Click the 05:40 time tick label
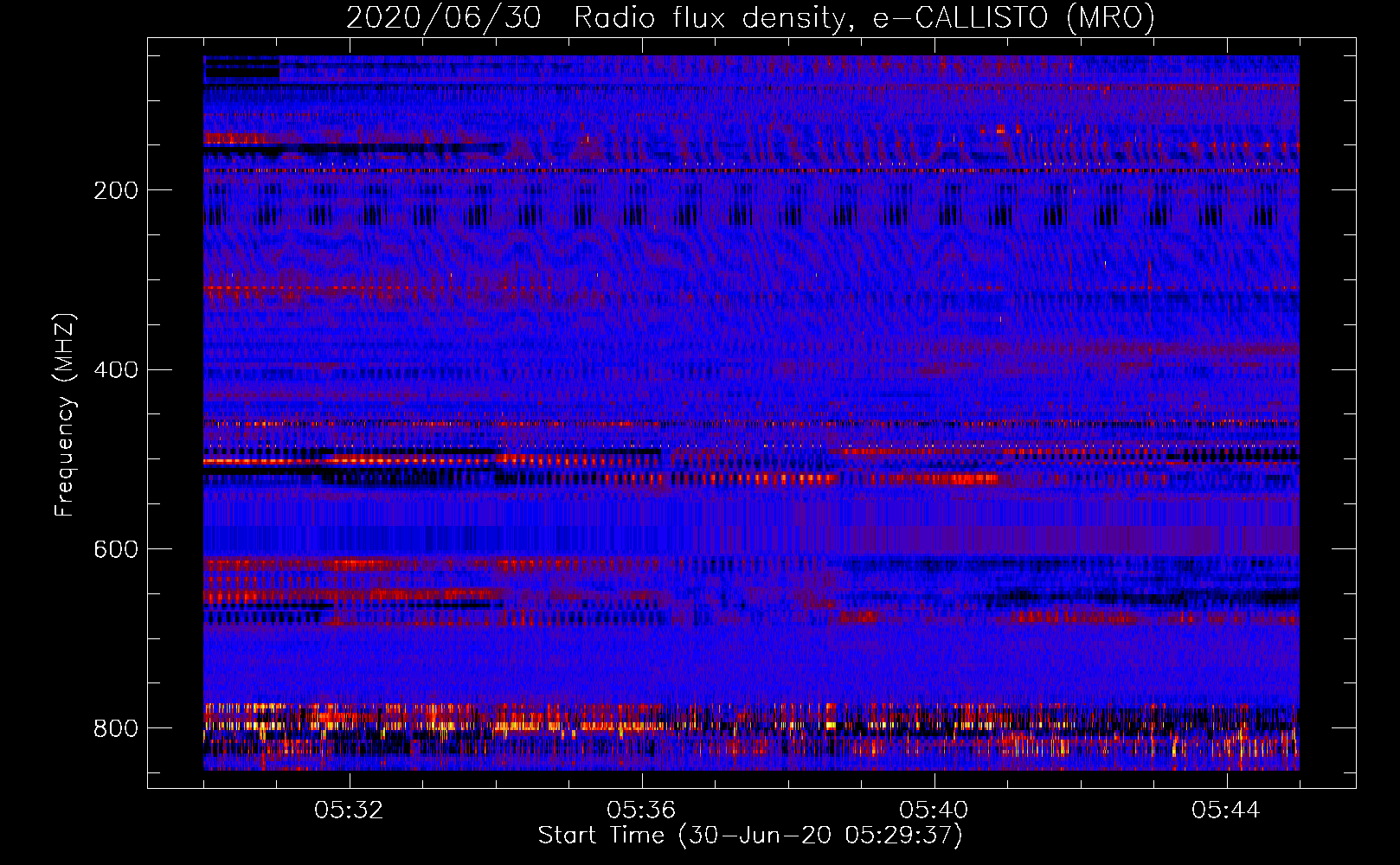 click(x=934, y=811)
